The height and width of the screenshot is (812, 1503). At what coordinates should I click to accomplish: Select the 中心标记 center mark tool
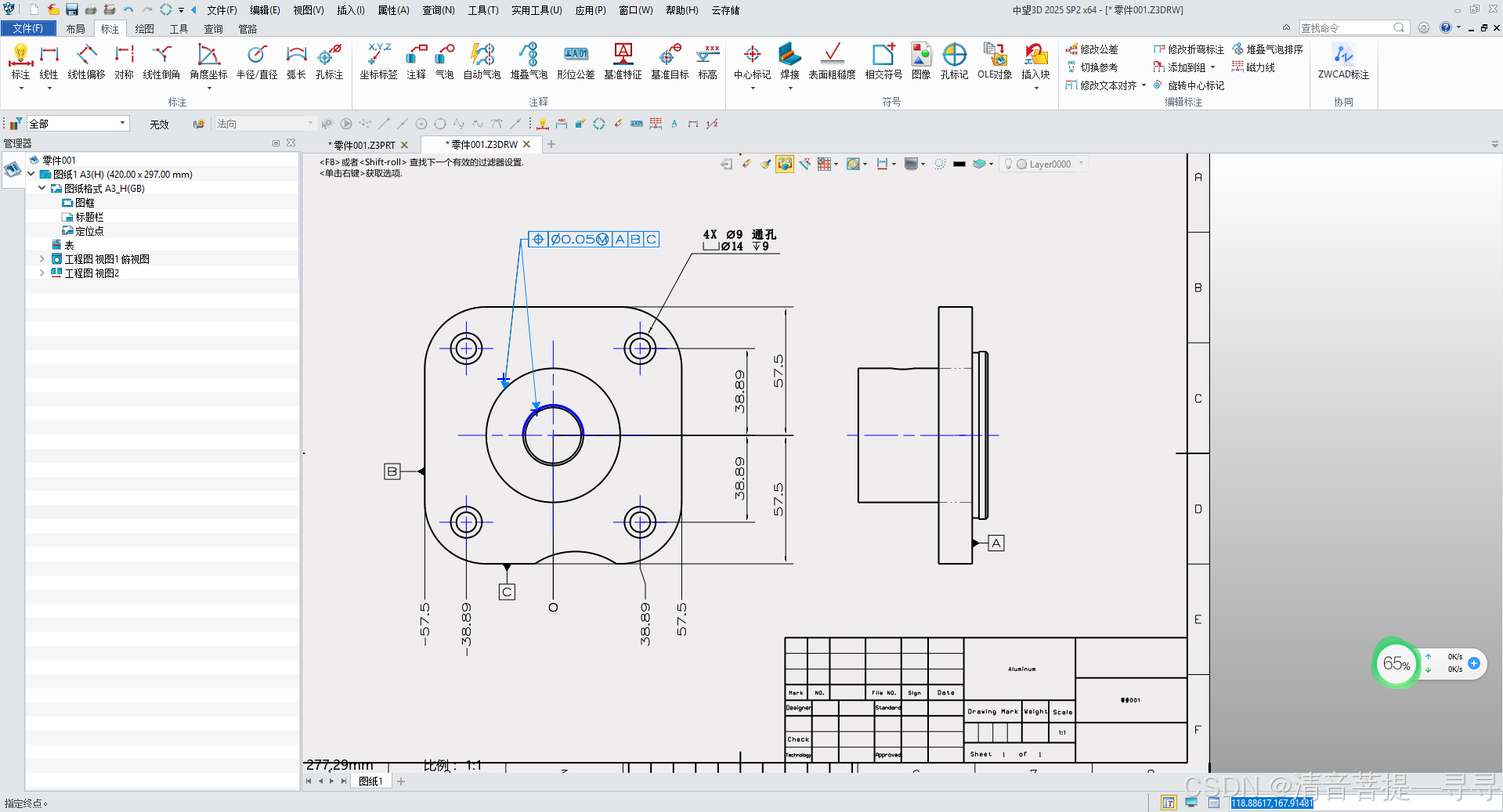tap(752, 61)
